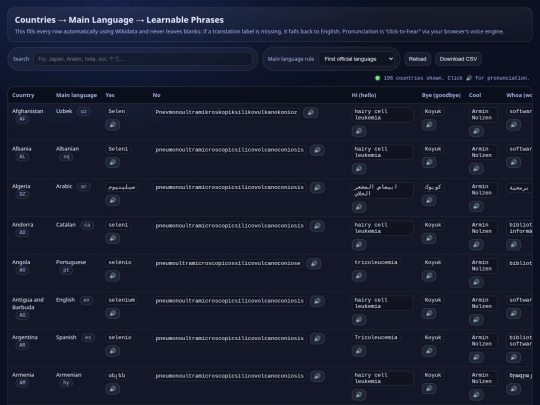Select the Afghanistan country name

(x=28, y=111)
